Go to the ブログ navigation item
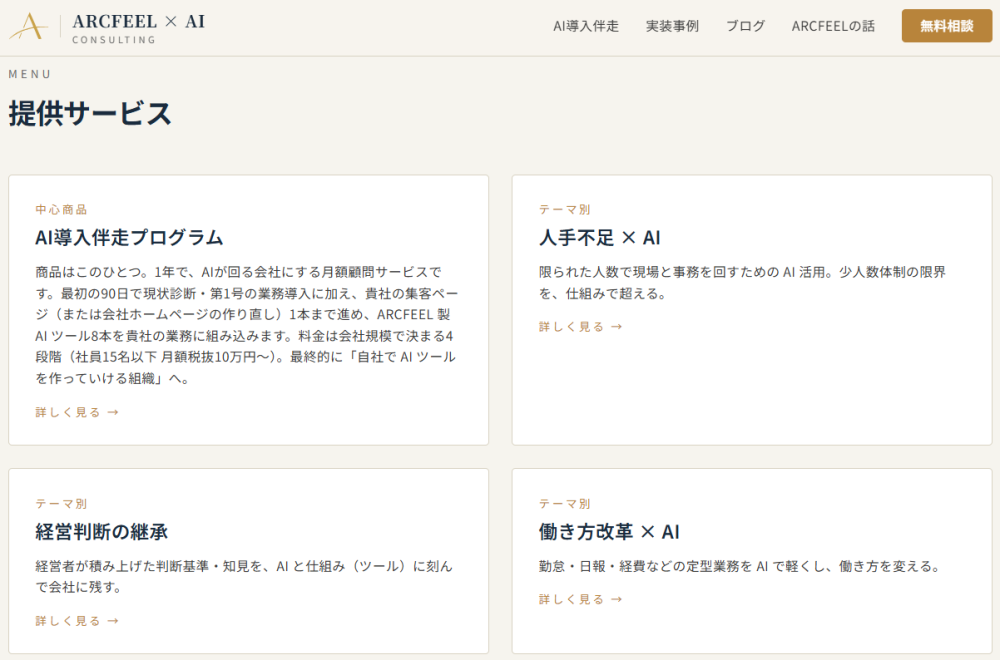1000x660 pixels. pos(745,26)
